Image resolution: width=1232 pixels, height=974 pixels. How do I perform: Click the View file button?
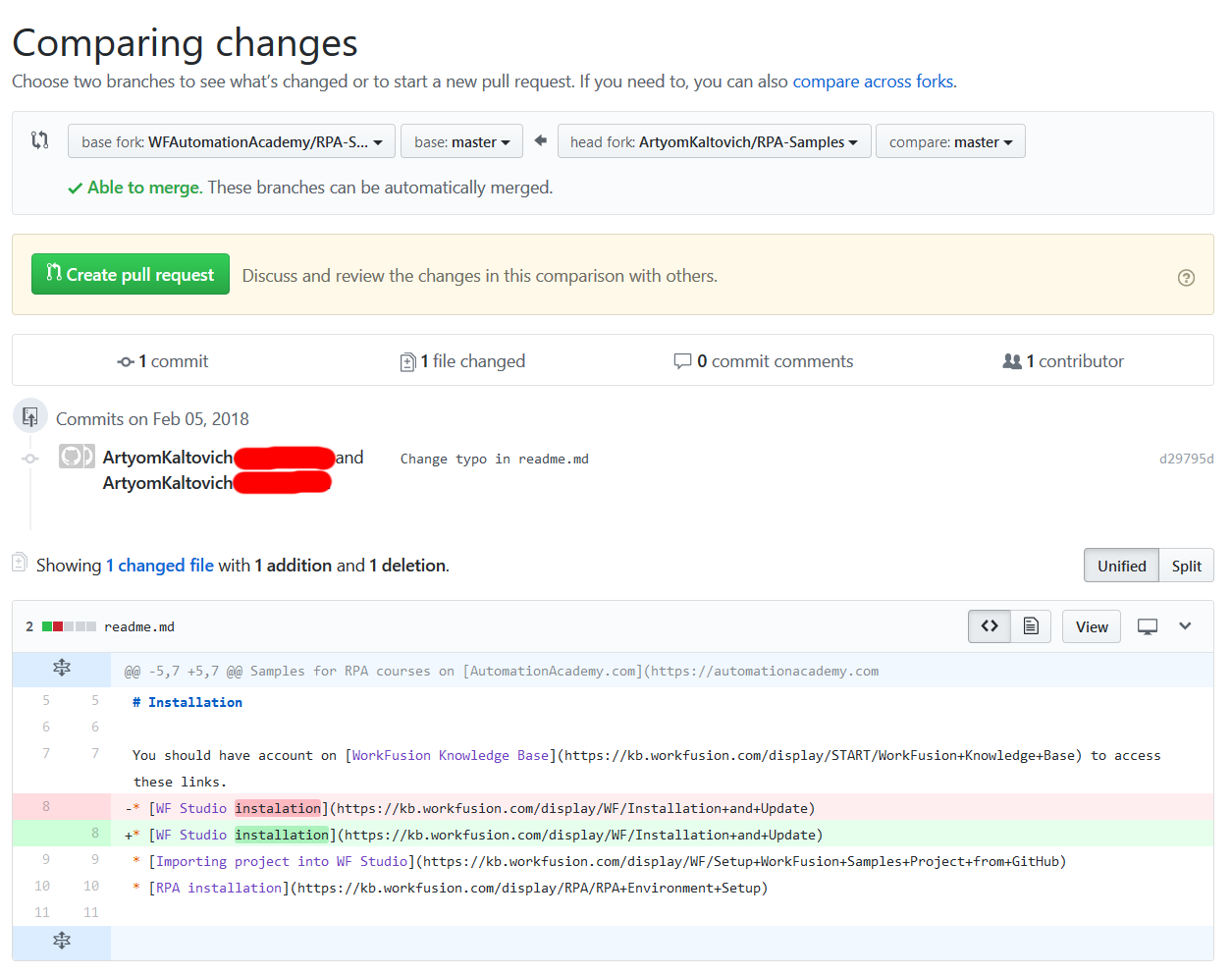[x=1092, y=626]
